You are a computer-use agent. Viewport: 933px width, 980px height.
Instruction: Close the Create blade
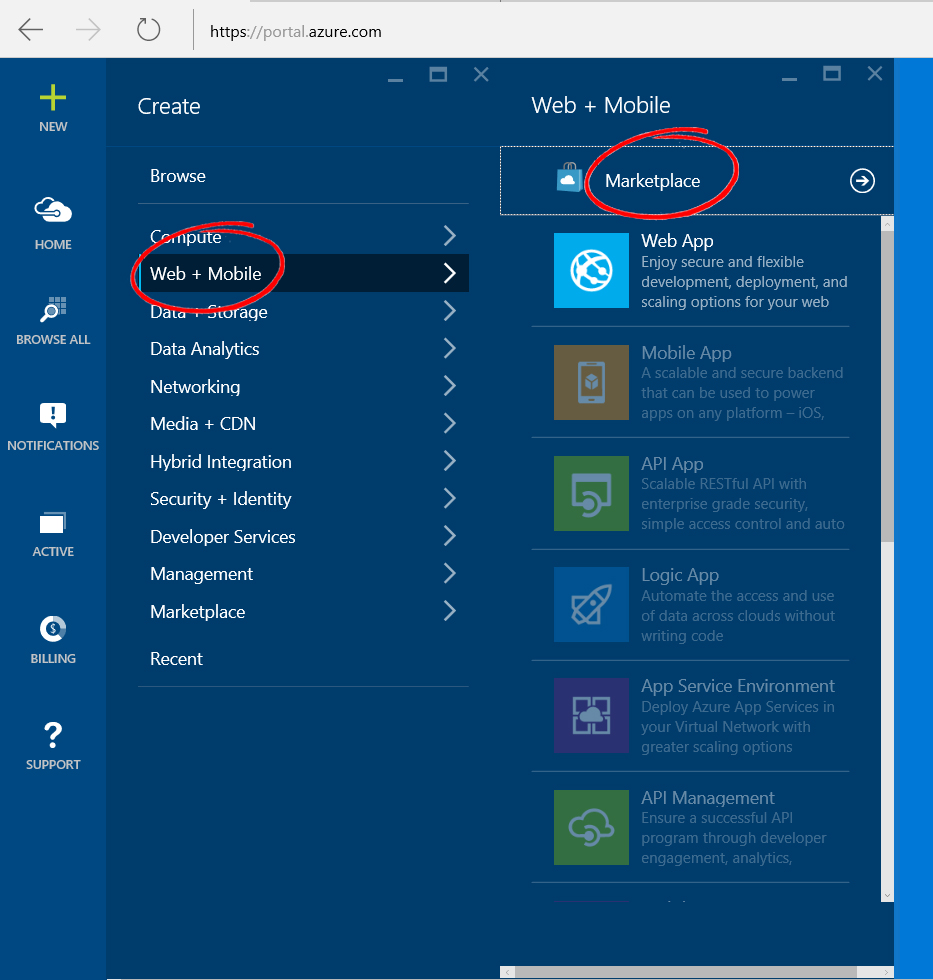pos(481,74)
